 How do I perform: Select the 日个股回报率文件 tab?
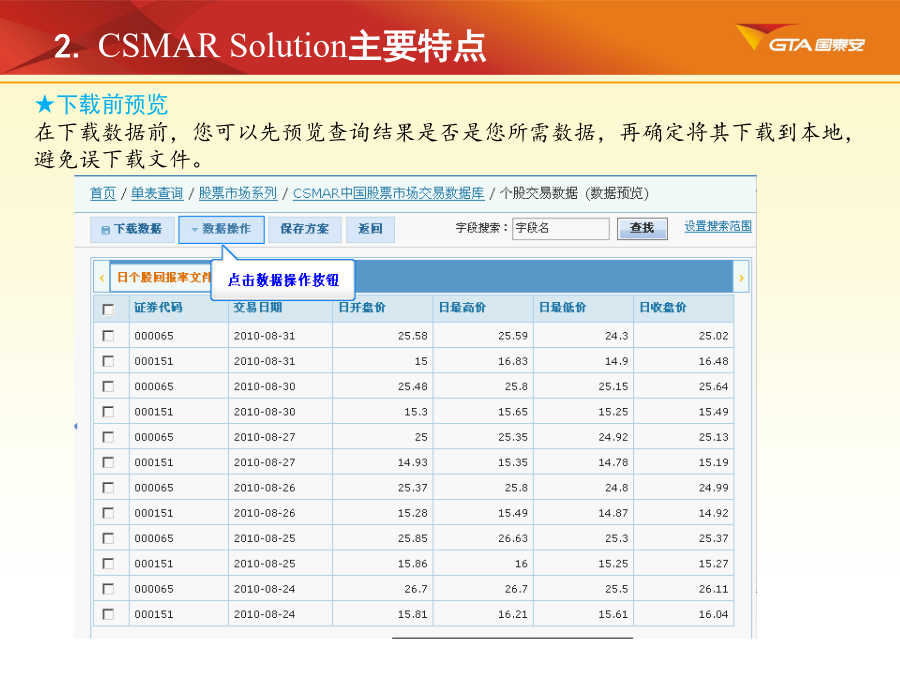pos(162,278)
